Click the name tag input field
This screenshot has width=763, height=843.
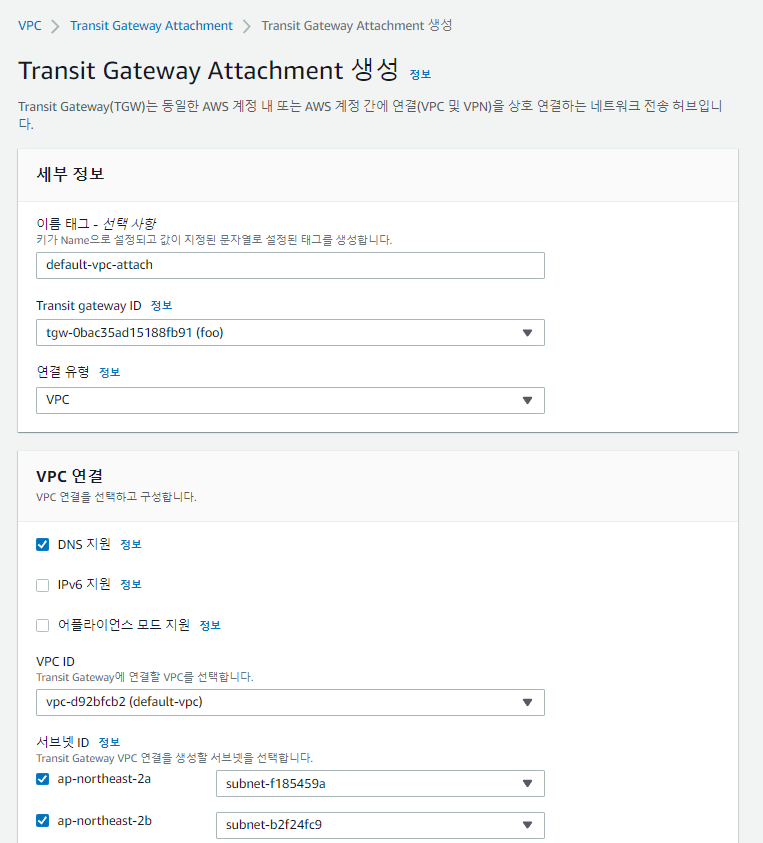(290, 265)
